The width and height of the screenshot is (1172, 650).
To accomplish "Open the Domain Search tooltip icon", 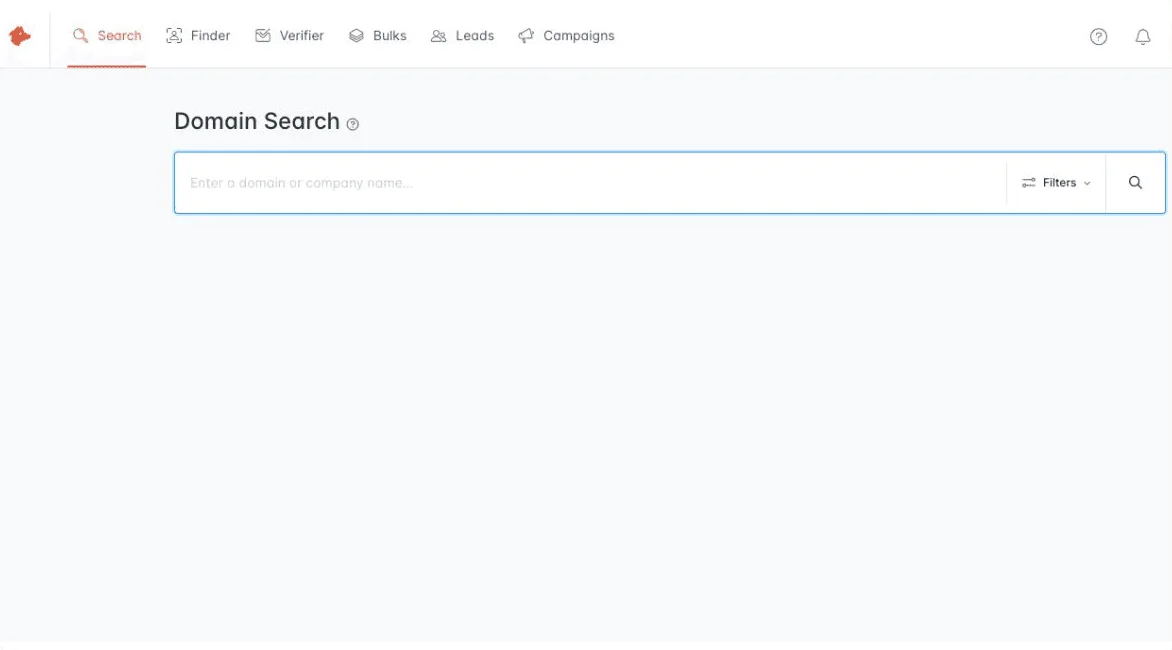I will (x=352, y=124).
